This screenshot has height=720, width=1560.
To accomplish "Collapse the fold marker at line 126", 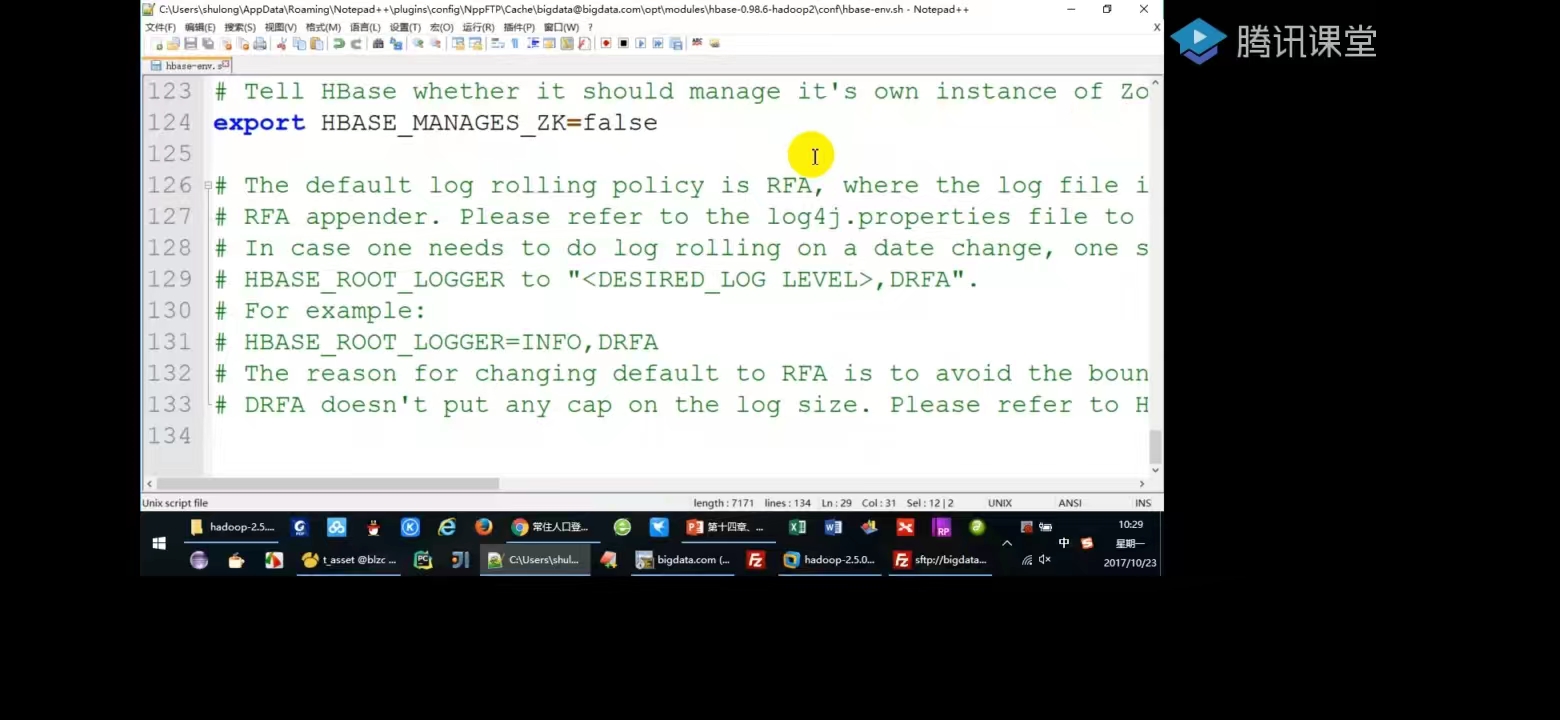I will 208,185.
